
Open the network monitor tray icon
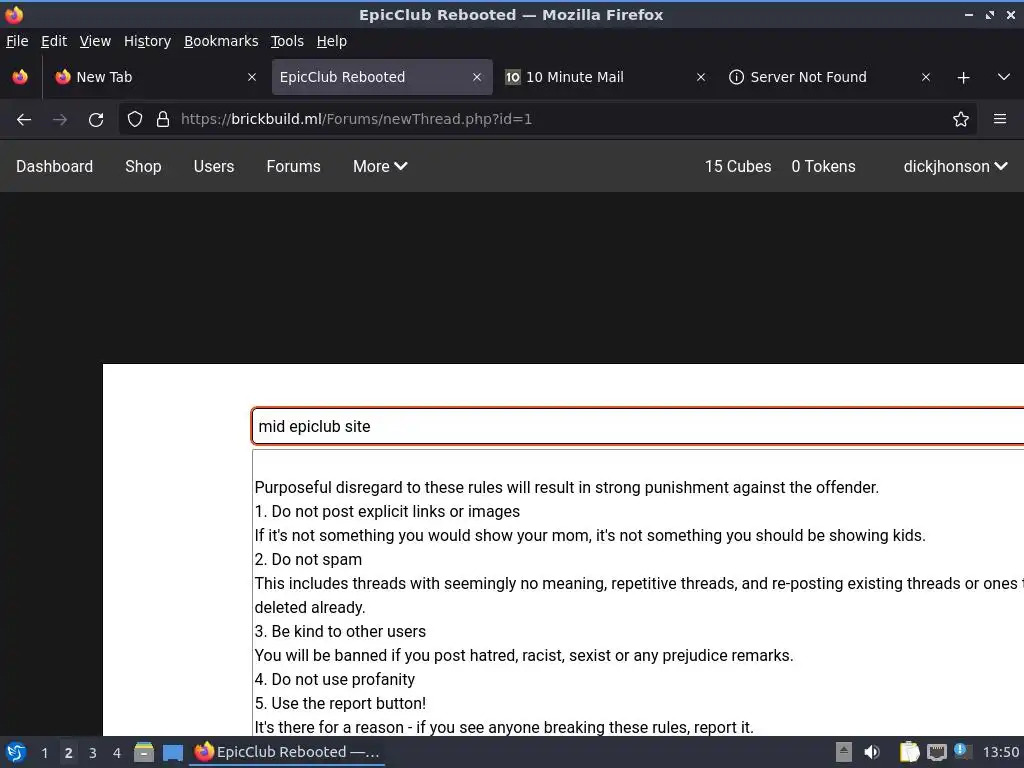pyautogui.click(x=936, y=753)
